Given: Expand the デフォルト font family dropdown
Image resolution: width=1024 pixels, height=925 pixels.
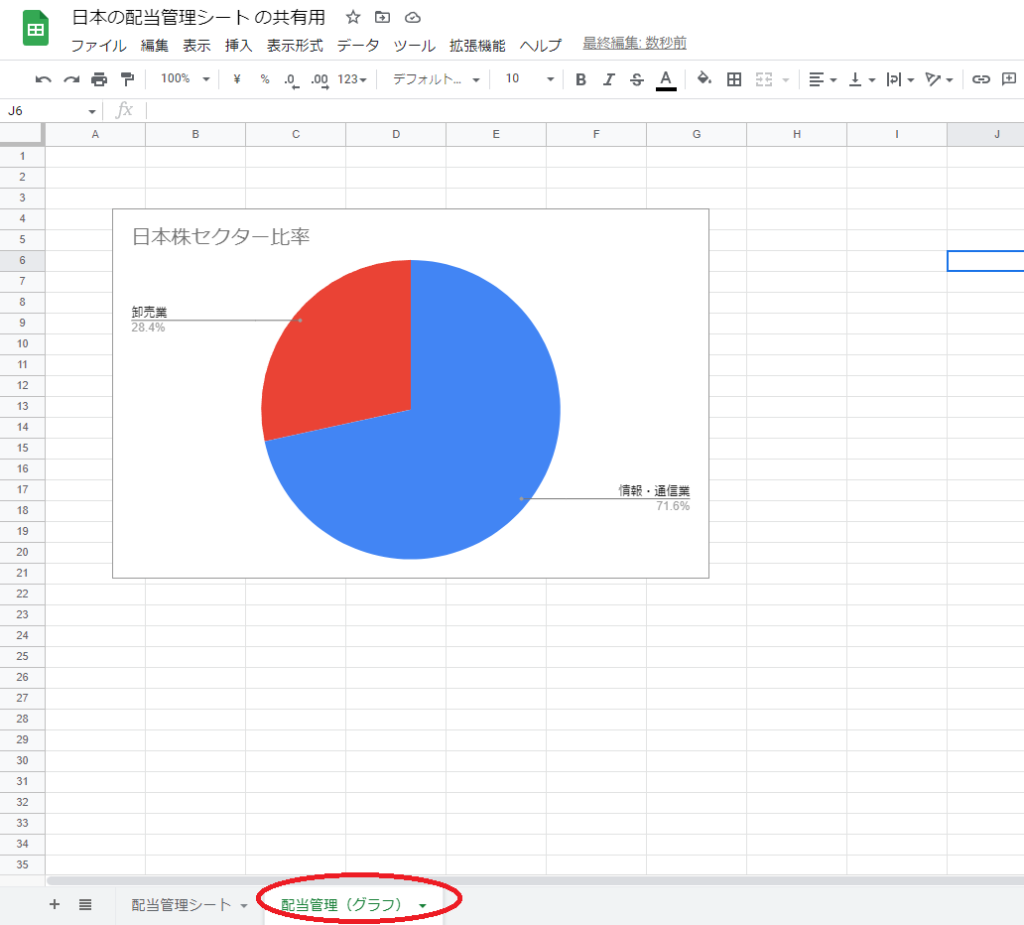Looking at the screenshot, I should click(x=435, y=79).
